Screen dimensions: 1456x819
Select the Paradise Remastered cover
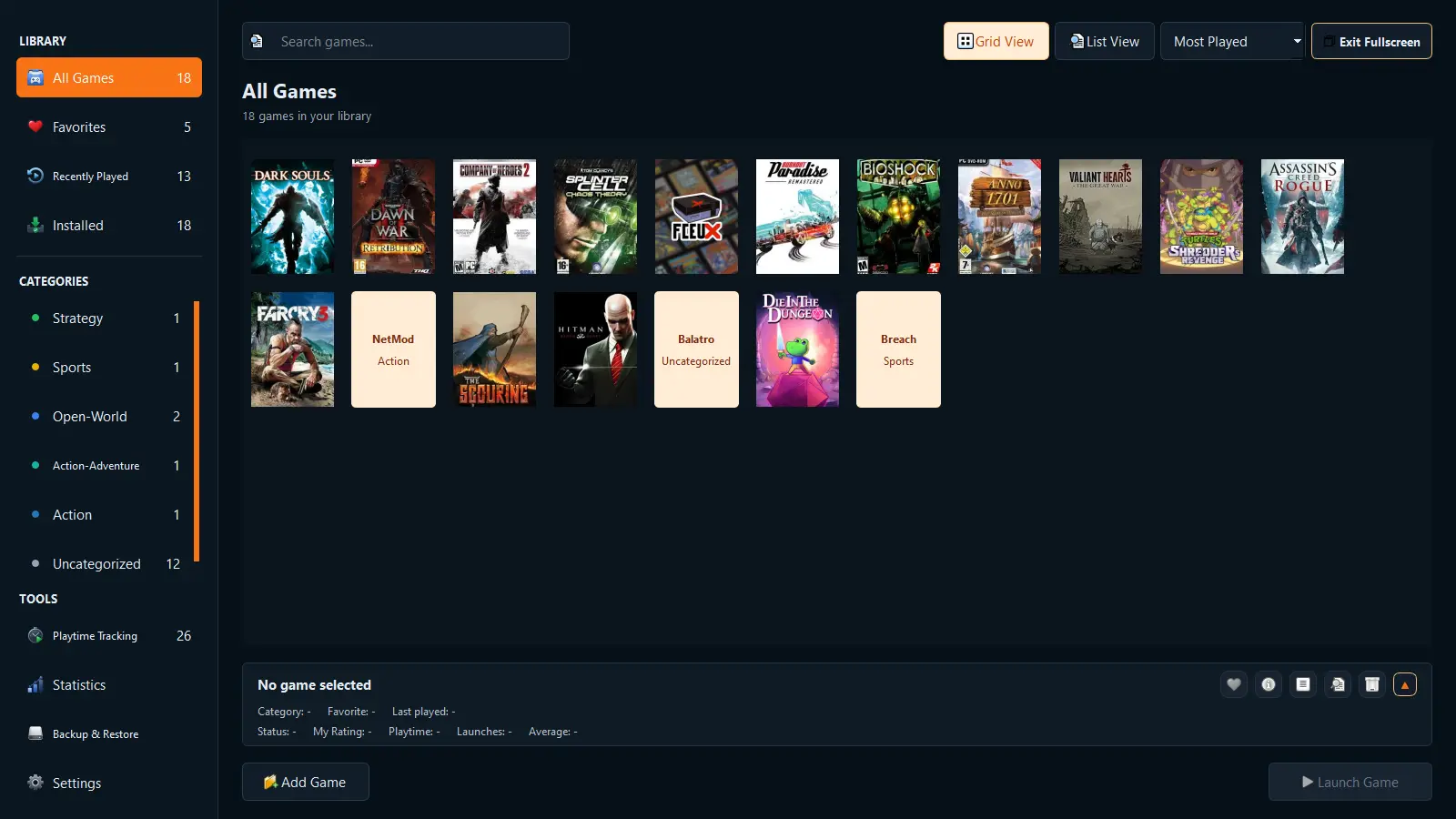pos(797,217)
